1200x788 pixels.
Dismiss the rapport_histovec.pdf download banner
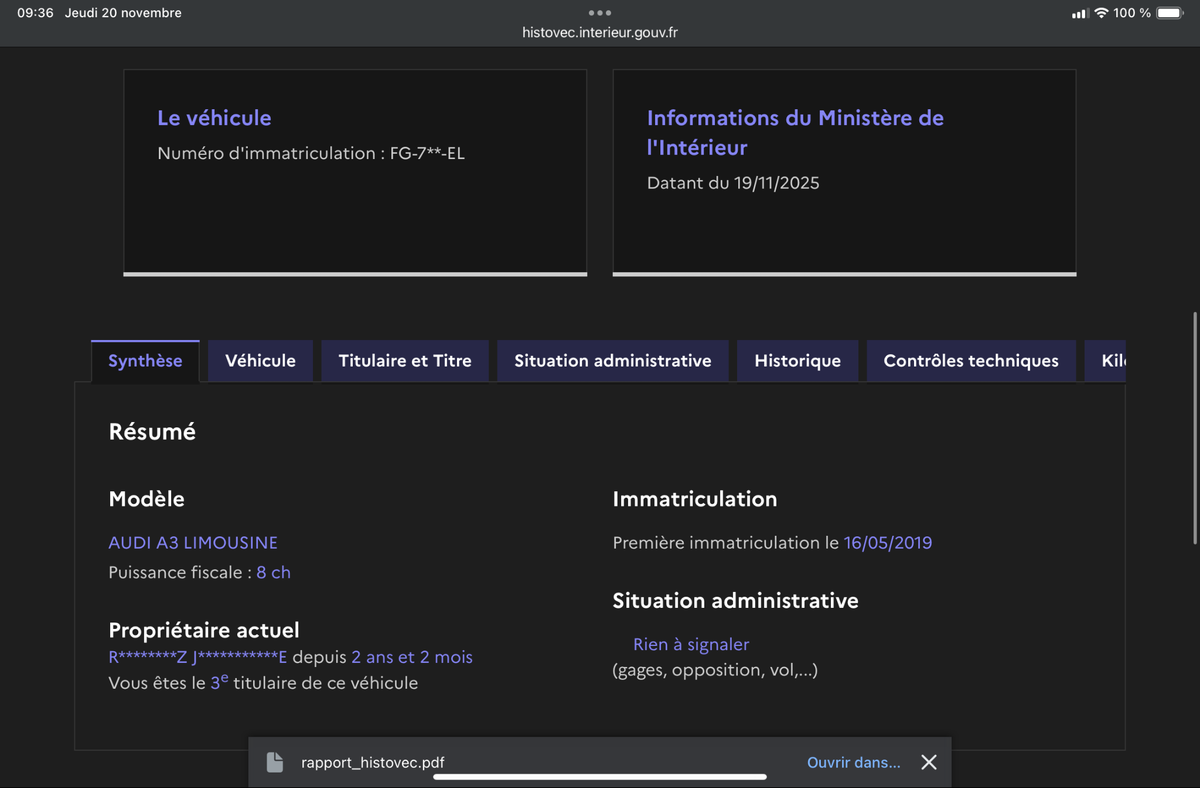(x=929, y=762)
